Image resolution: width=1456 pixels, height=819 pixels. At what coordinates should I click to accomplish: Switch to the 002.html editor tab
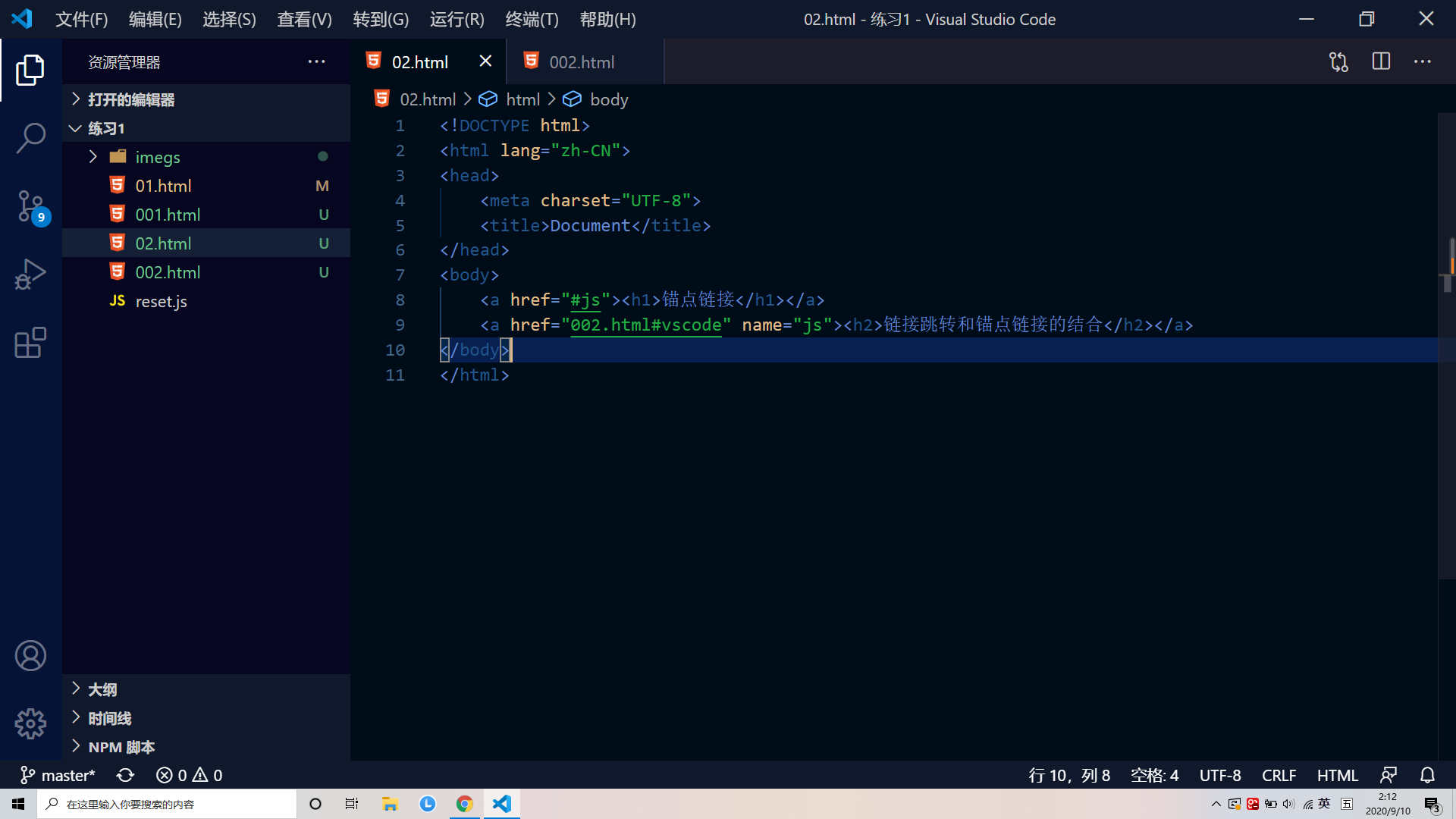coord(585,61)
